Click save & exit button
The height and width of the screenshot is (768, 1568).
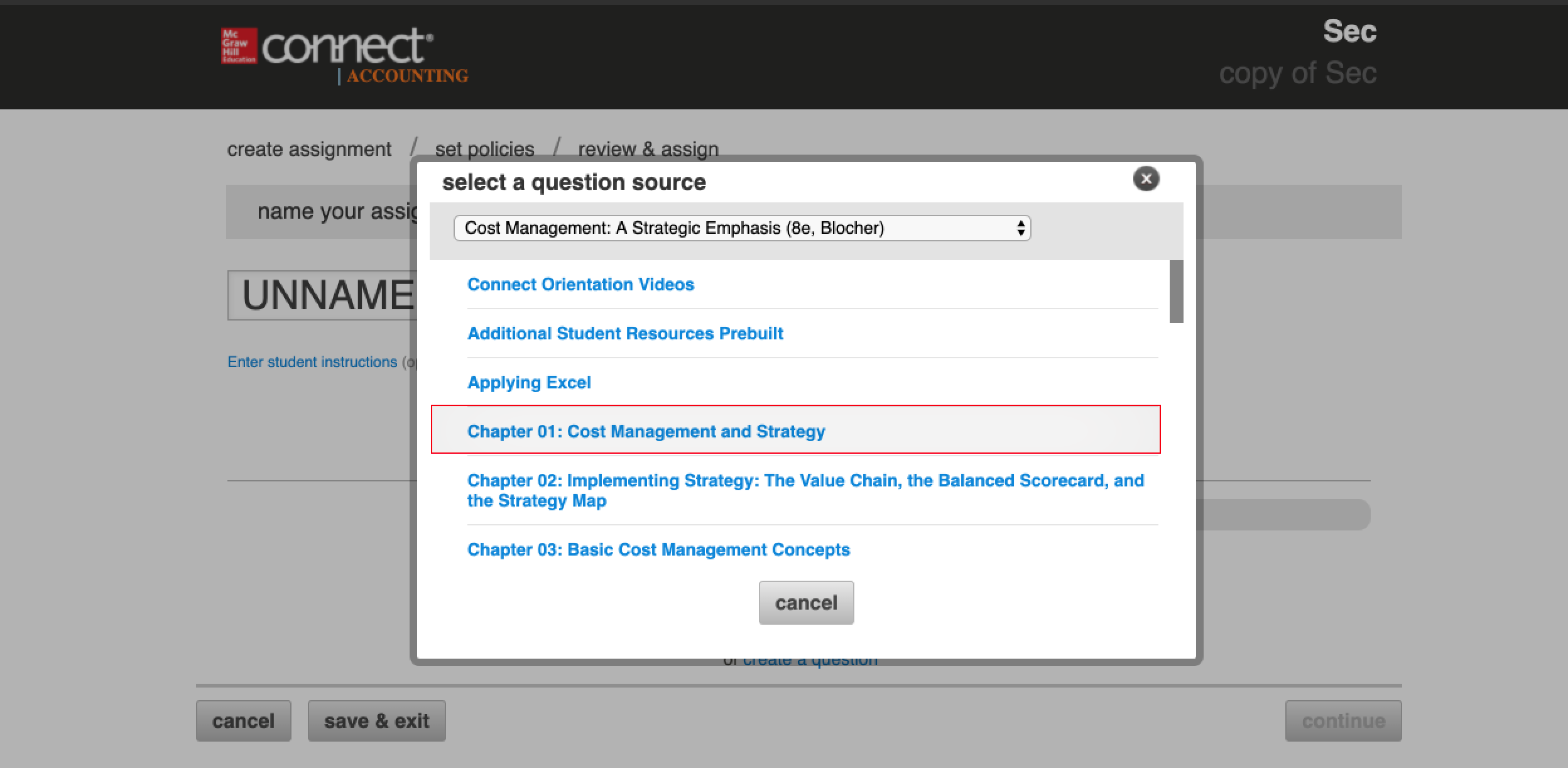[x=376, y=721]
